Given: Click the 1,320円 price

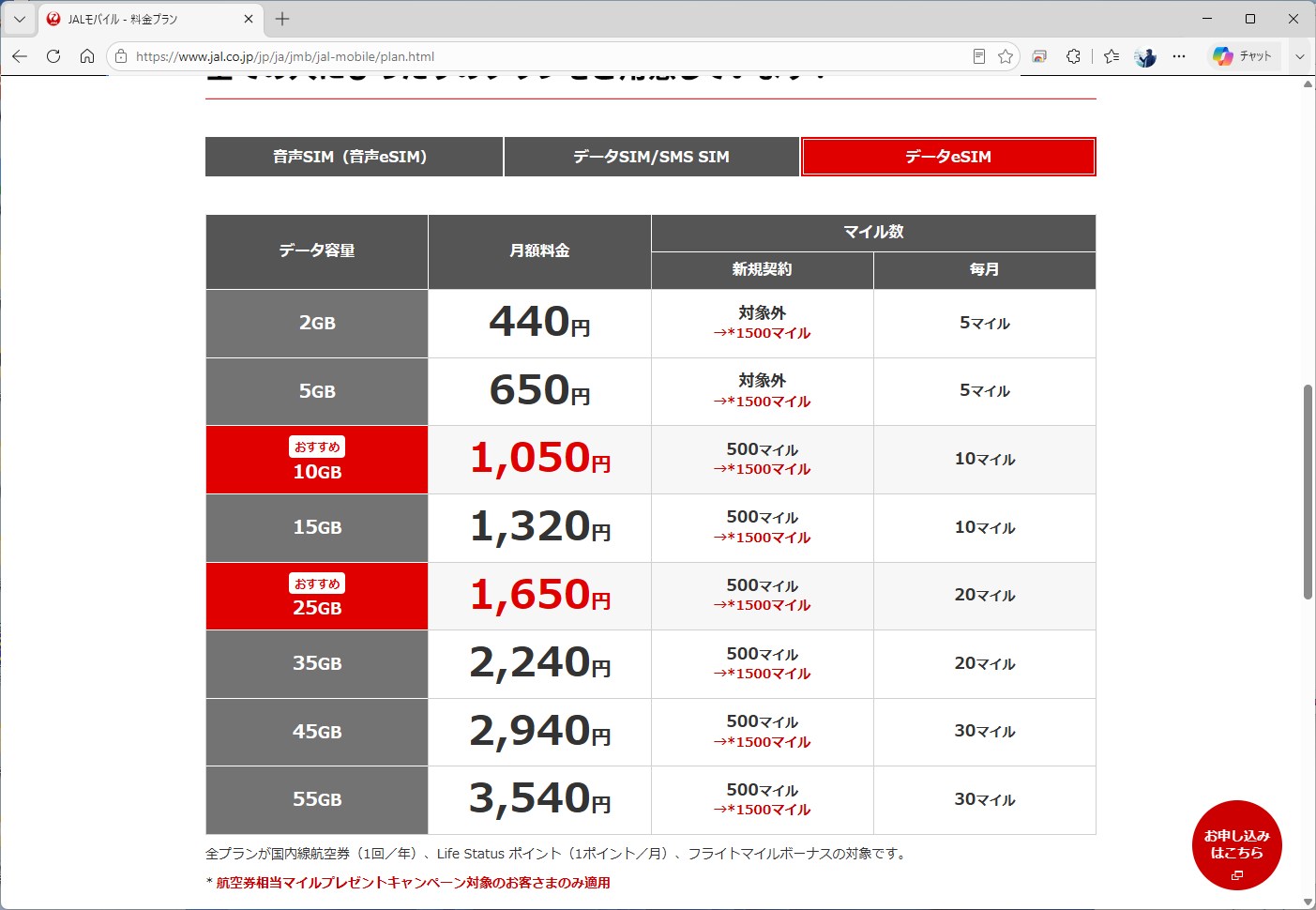Looking at the screenshot, I should click(539, 527).
